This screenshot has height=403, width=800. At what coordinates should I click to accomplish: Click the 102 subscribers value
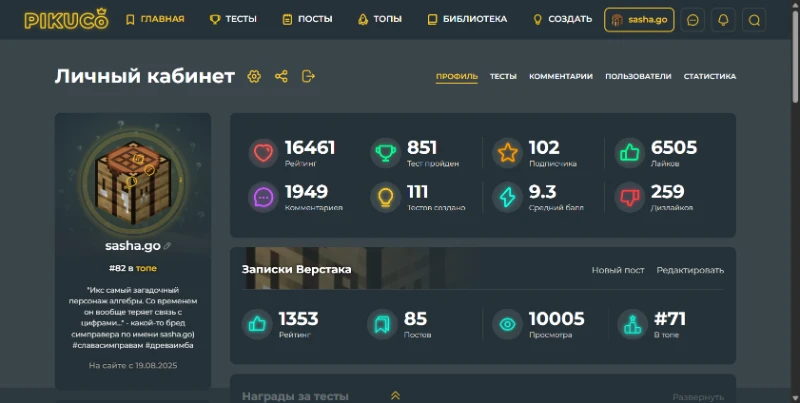[x=544, y=148]
